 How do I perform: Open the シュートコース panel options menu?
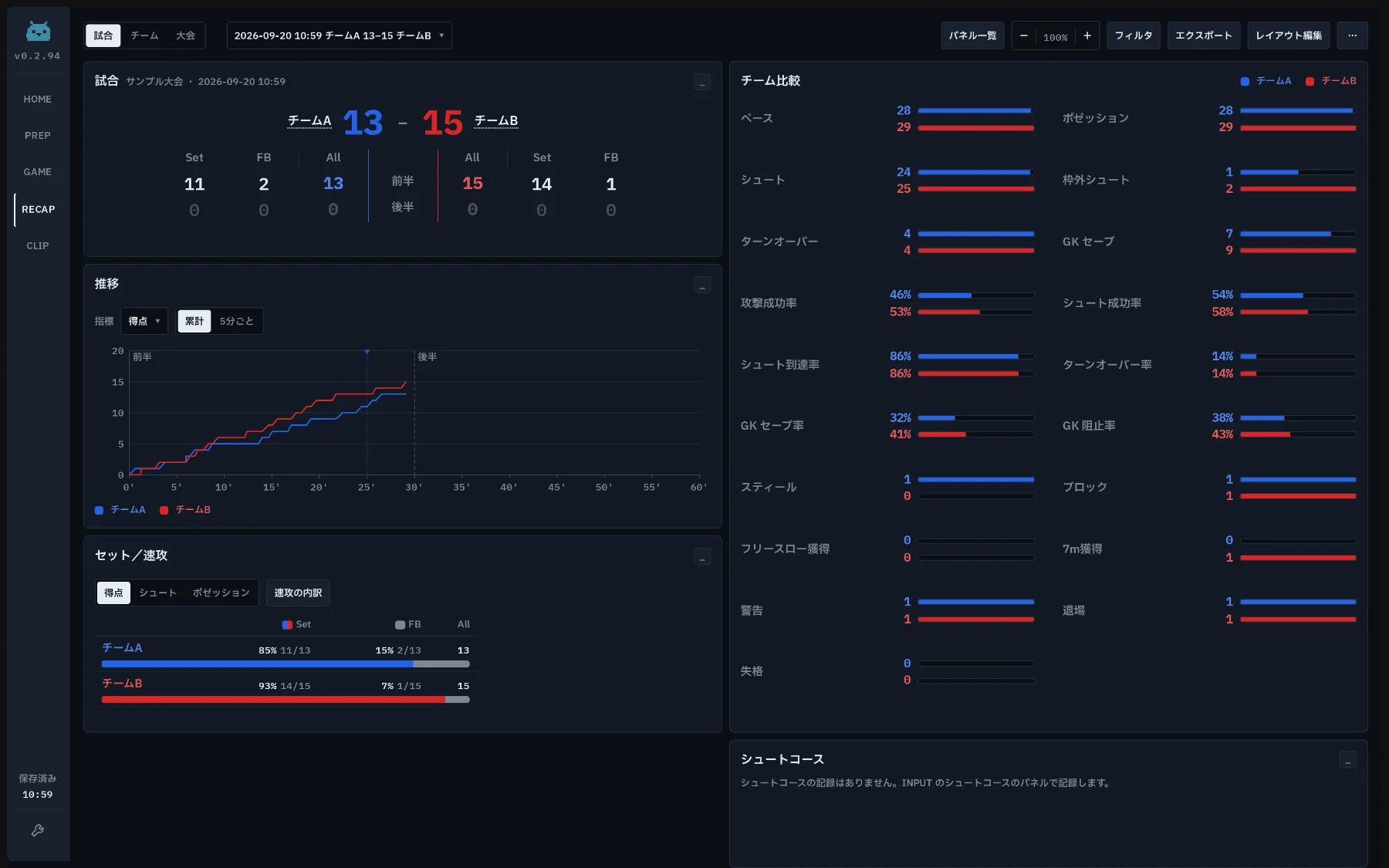click(x=1347, y=760)
